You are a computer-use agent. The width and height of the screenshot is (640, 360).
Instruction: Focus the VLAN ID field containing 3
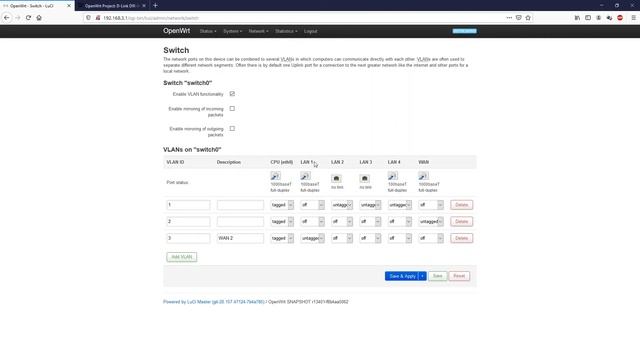coord(188,238)
